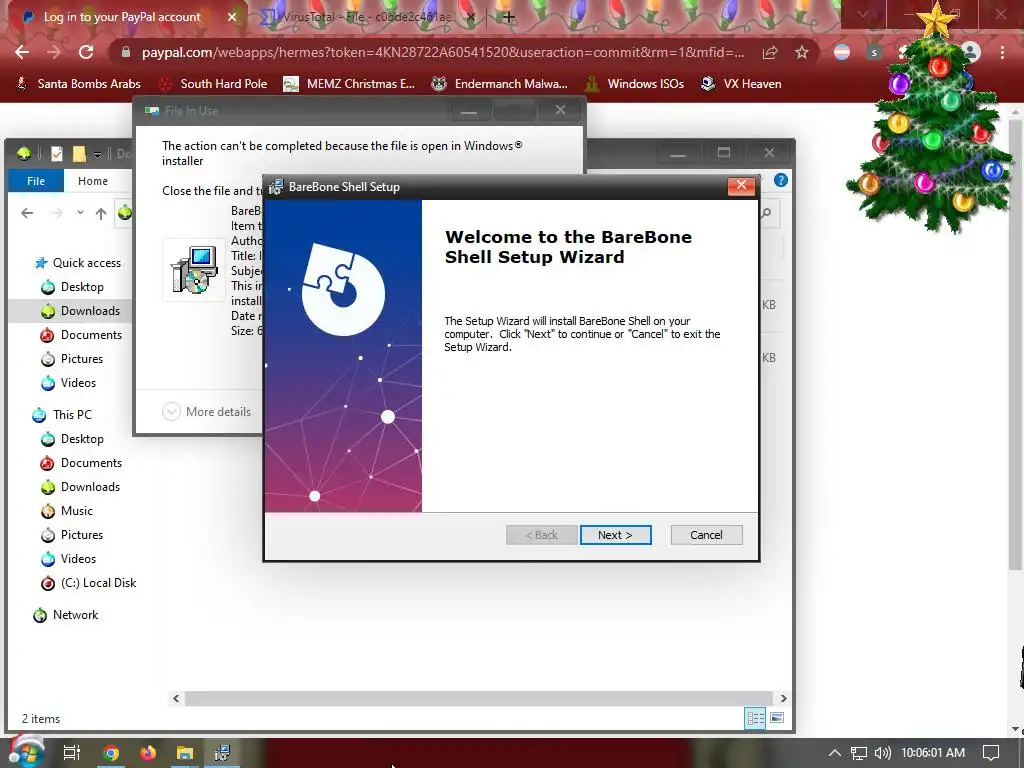Click File Explorer icon on taskbar

pos(185,752)
